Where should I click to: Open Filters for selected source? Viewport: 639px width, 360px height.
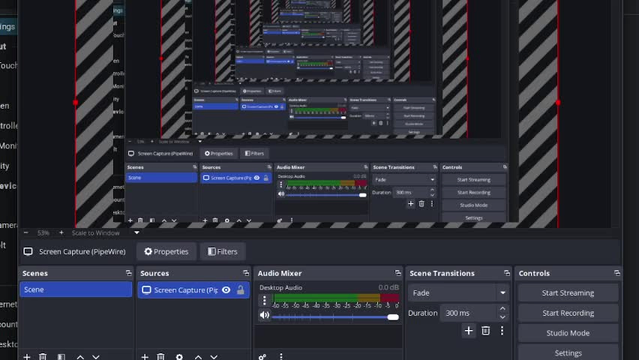[223, 252]
